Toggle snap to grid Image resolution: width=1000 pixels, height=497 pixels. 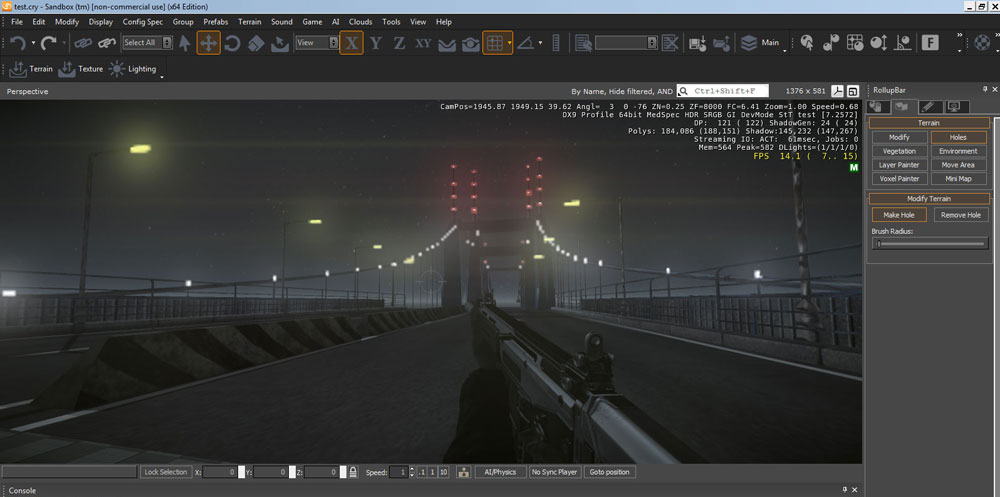494,43
